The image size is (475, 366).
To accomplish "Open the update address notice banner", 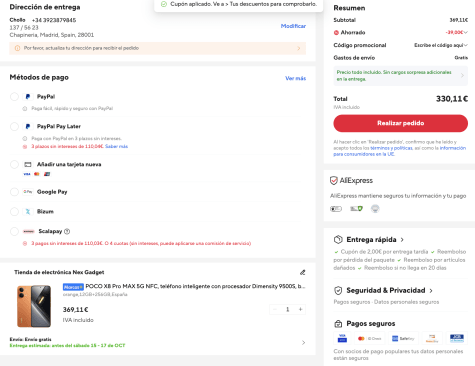I will click(158, 48).
